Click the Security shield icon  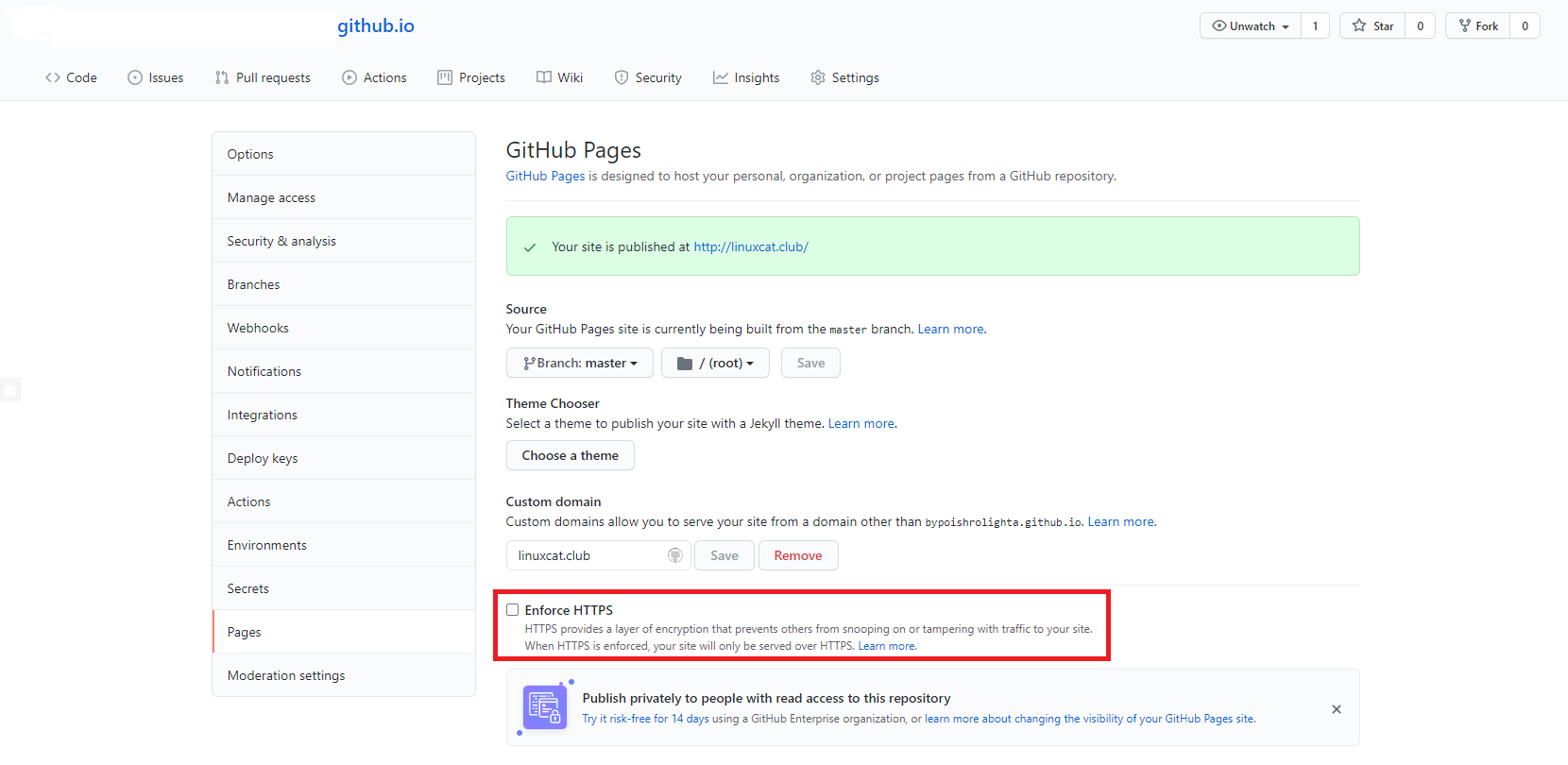pyautogui.click(x=622, y=77)
